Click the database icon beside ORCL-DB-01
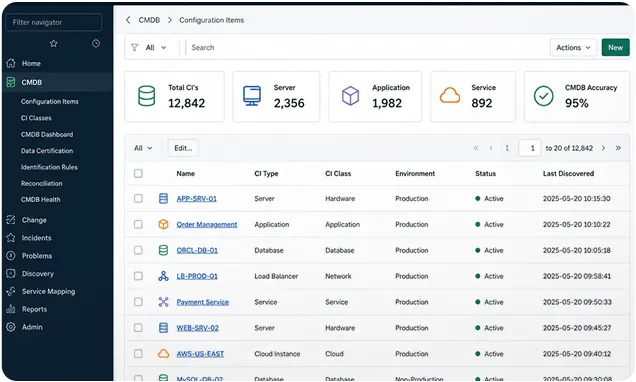Image resolution: width=636 pixels, height=382 pixels. (x=163, y=250)
